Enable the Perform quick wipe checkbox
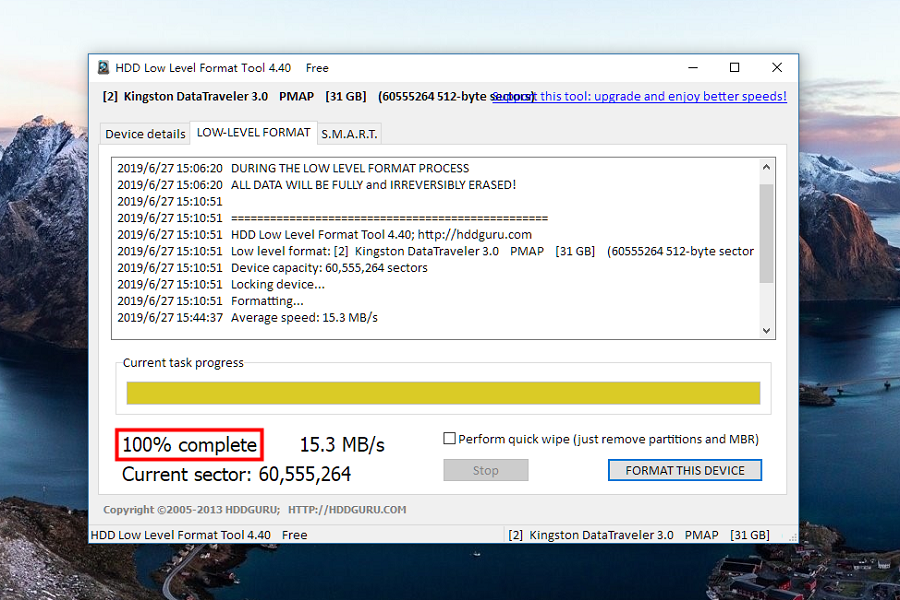The width and height of the screenshot is (900, 600). (450, 438)
